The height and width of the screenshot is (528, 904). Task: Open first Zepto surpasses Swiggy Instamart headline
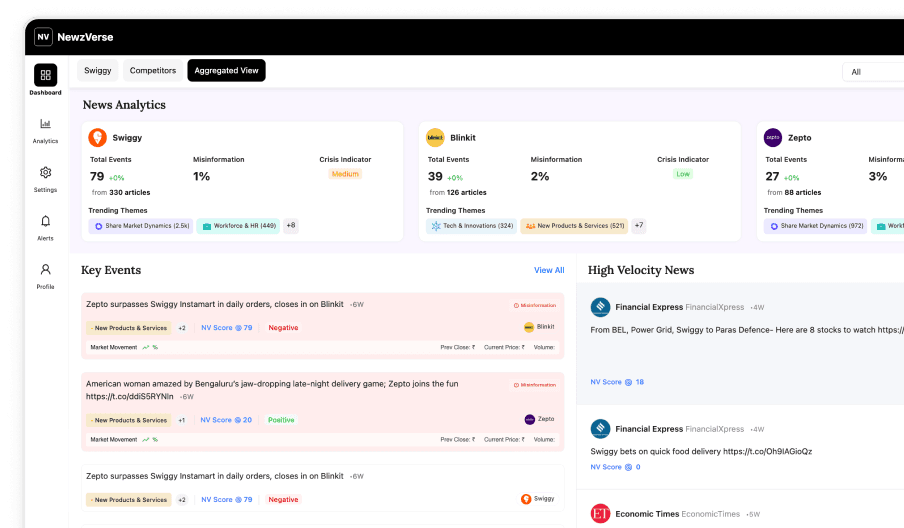[214, 304]
